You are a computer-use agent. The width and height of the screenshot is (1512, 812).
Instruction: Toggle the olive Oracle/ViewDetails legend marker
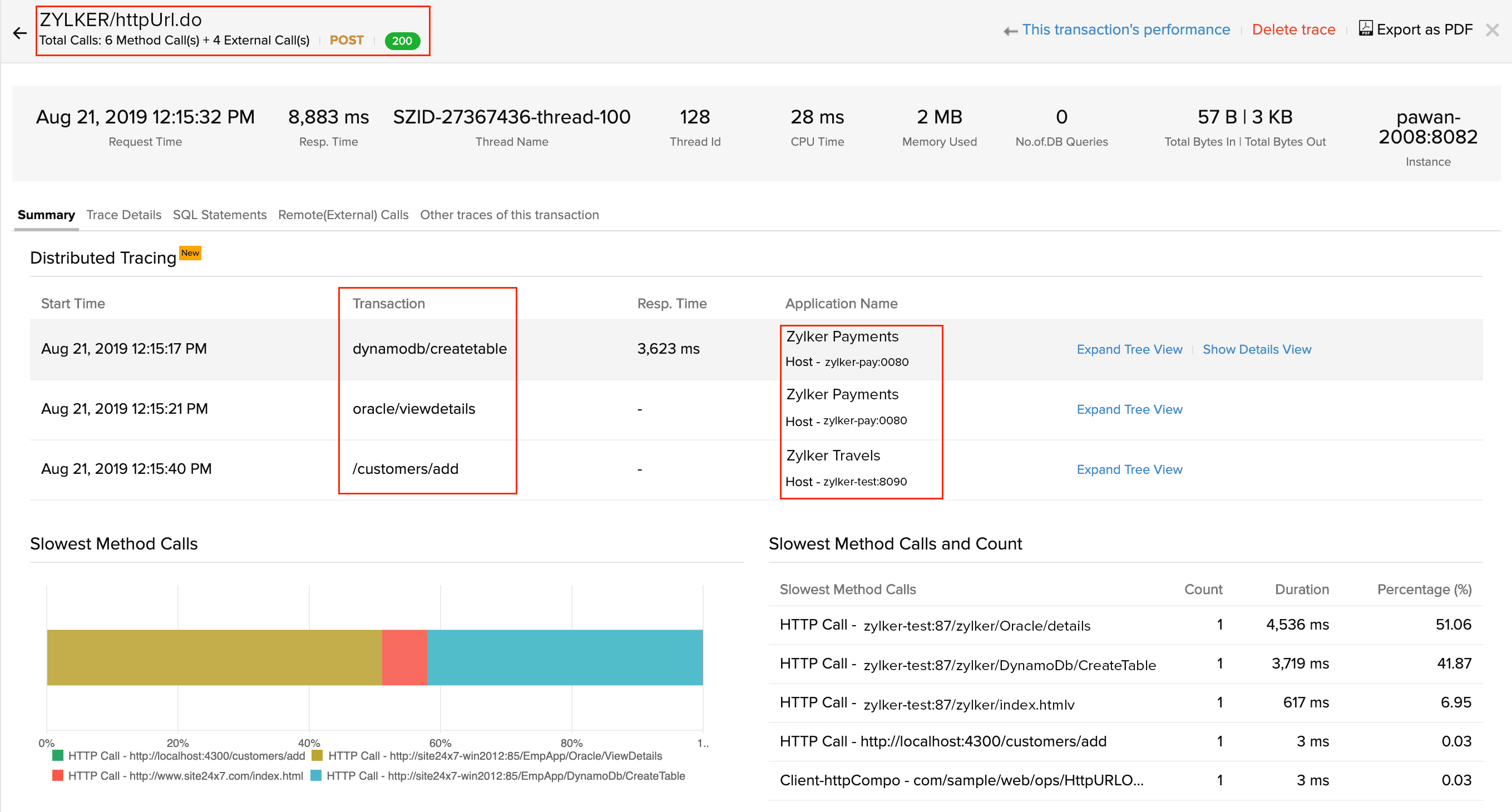click(x=318, y=755)
